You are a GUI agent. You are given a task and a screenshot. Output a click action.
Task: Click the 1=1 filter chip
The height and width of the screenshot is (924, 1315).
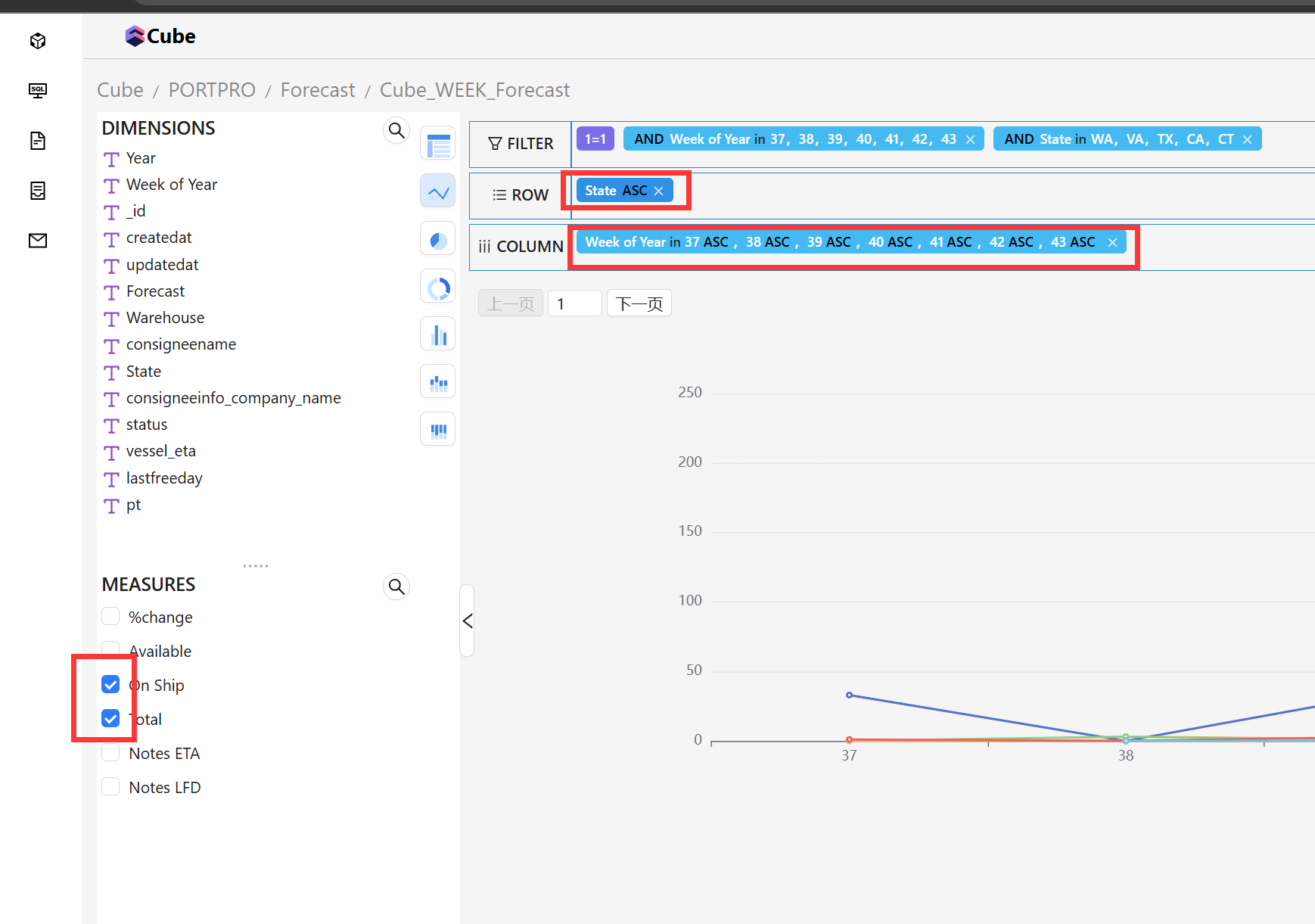(x=595, y=139)
